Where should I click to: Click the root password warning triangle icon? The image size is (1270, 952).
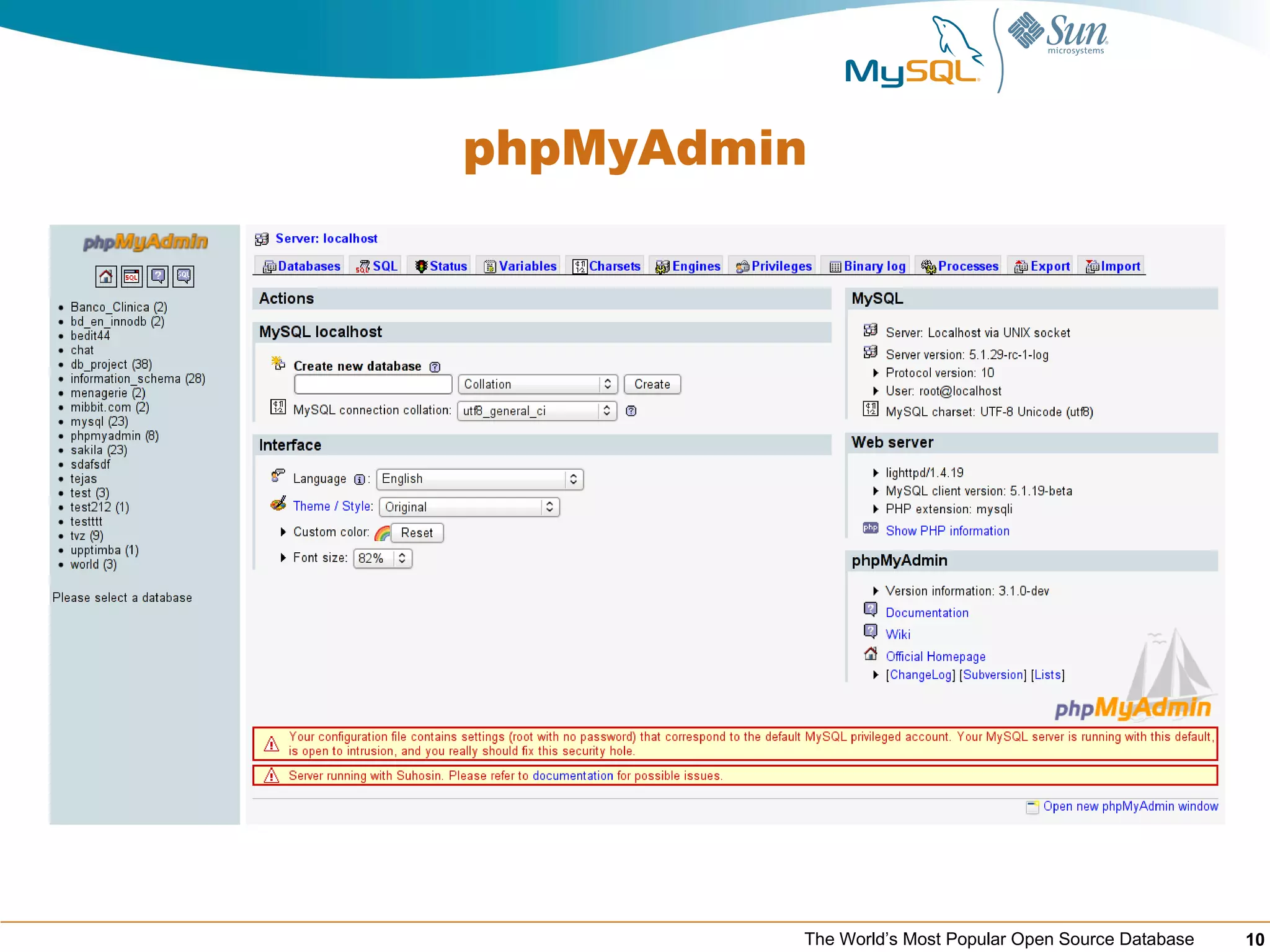tap(272, 744)
